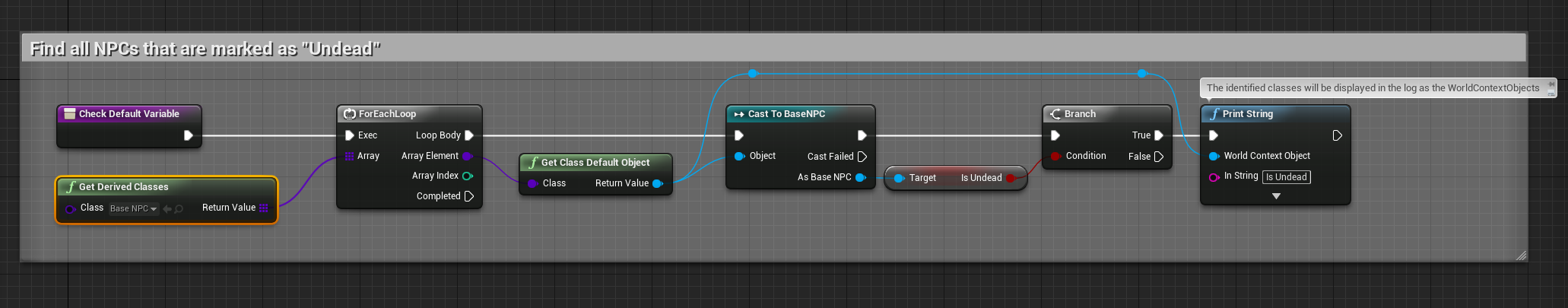Click the Is Undead red output pin
The width and height of the screenshot is (1568, 308).
click(1010, 178)
